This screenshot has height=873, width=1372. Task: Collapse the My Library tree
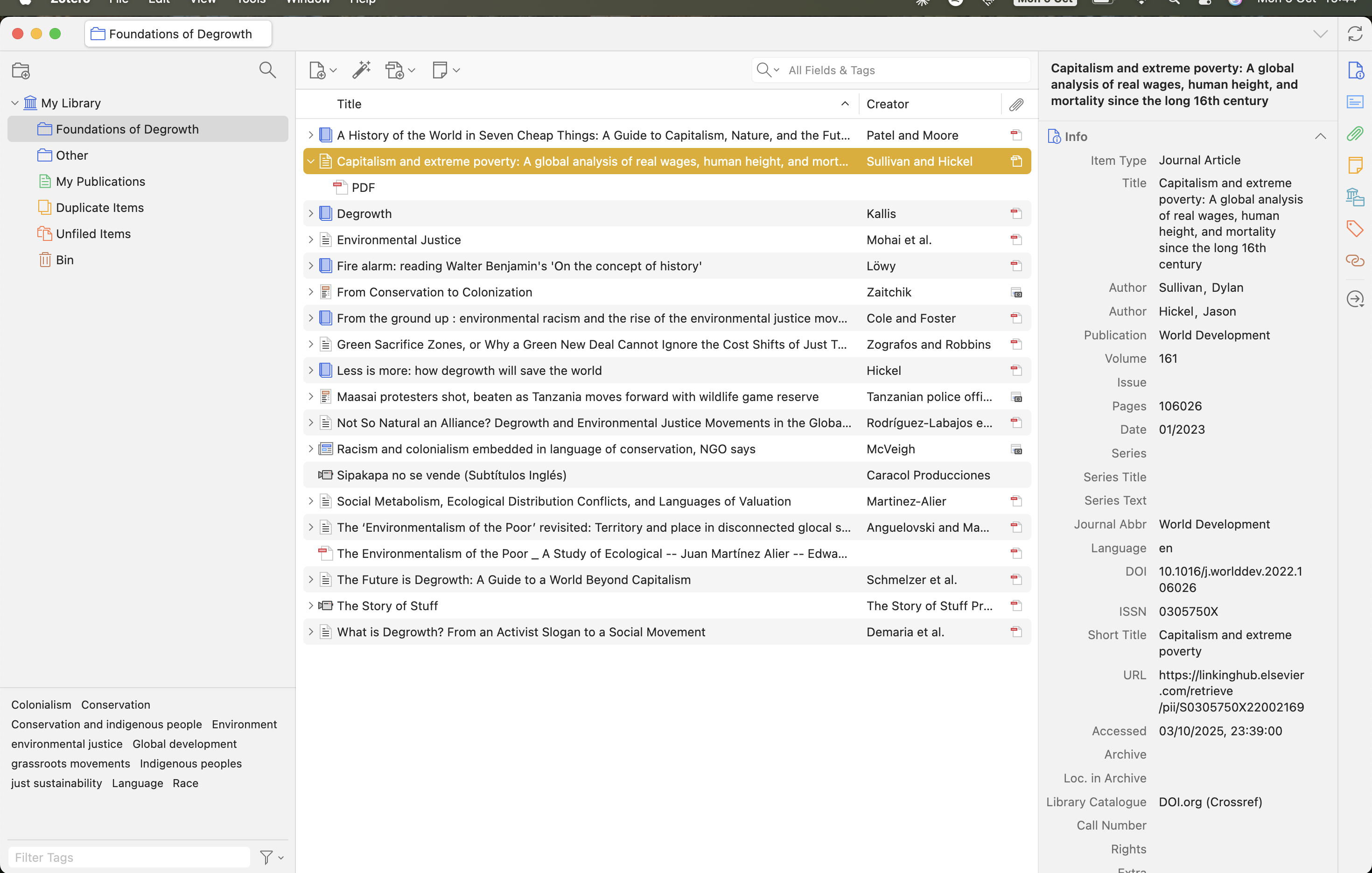[x=15, y=103]
